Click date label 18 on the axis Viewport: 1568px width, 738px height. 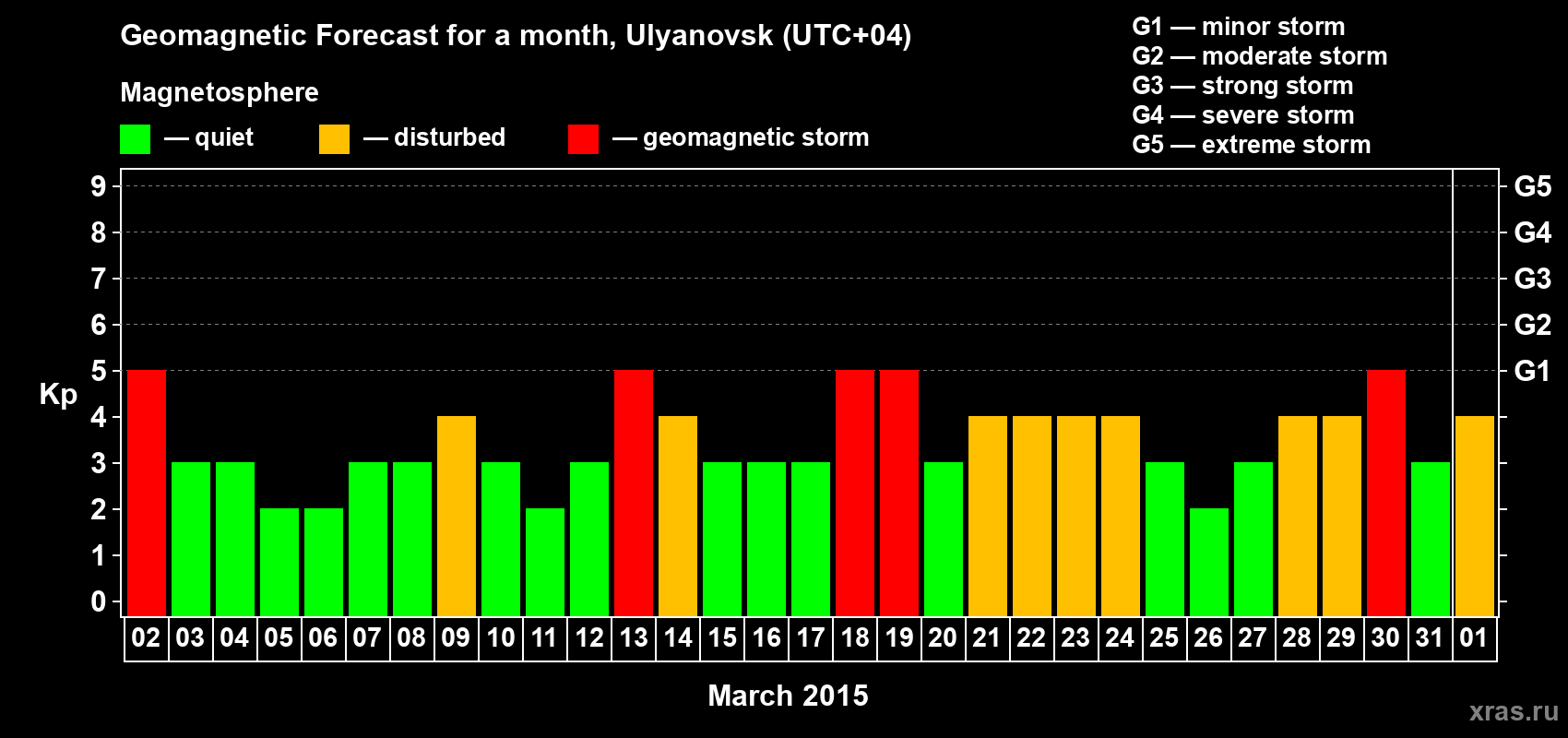(x=855, y=638)
